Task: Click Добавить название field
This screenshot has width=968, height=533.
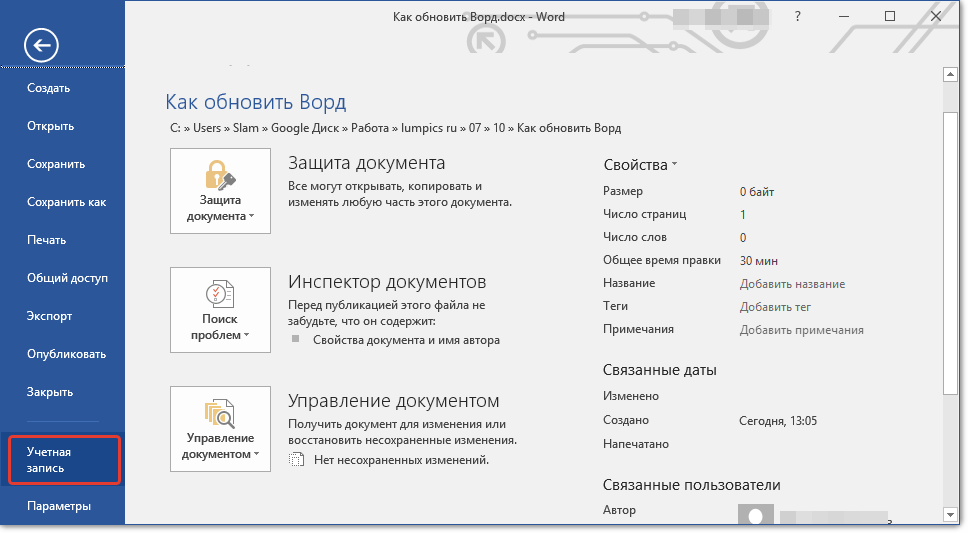Action: pos(792,284)
